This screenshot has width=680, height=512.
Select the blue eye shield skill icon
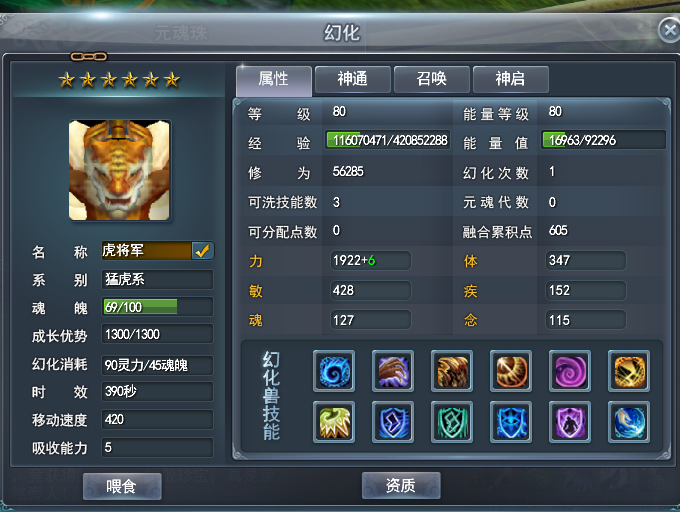[510, 422]
